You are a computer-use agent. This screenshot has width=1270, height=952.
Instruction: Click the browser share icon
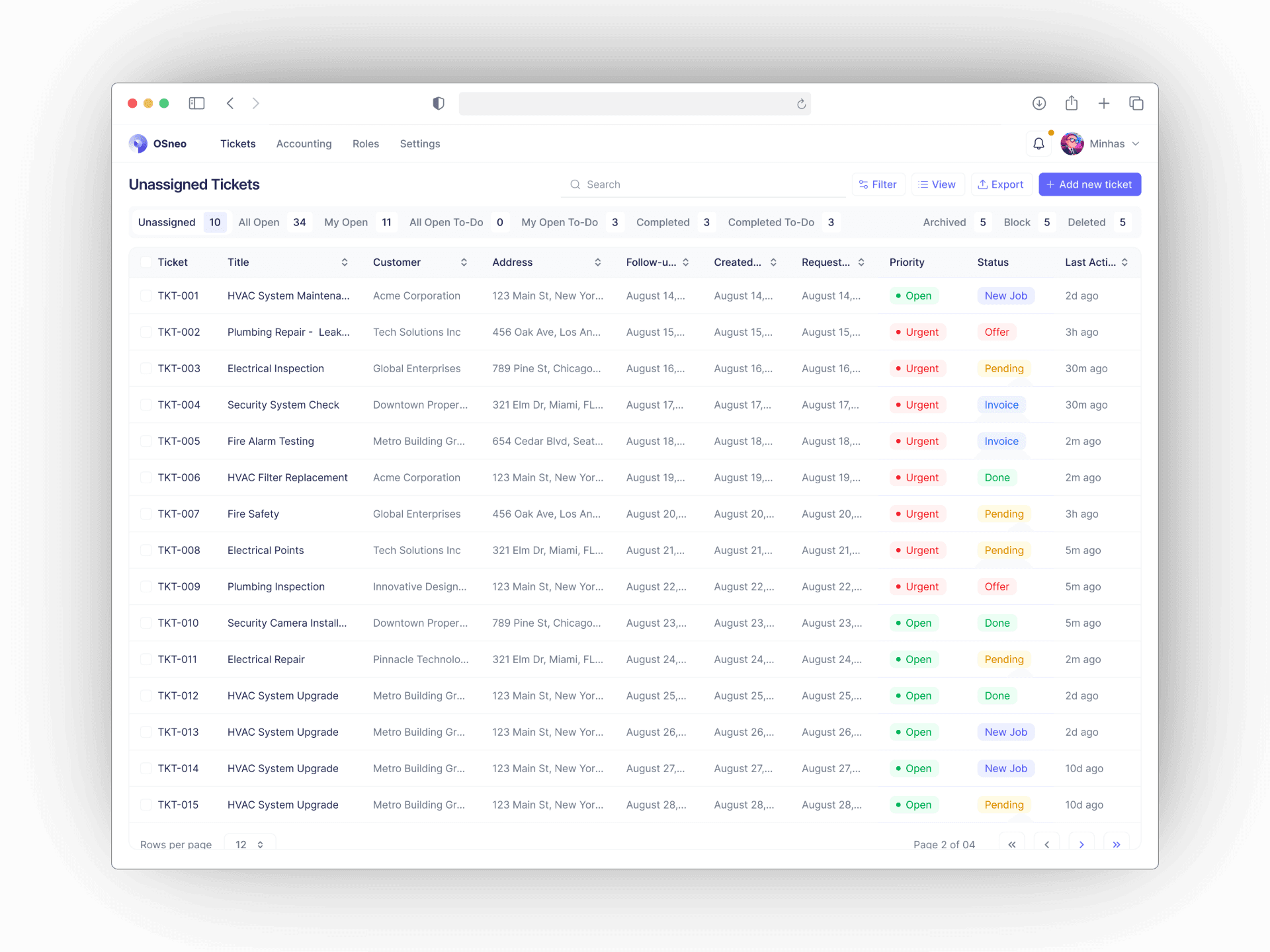click(x=1072, y=103)
